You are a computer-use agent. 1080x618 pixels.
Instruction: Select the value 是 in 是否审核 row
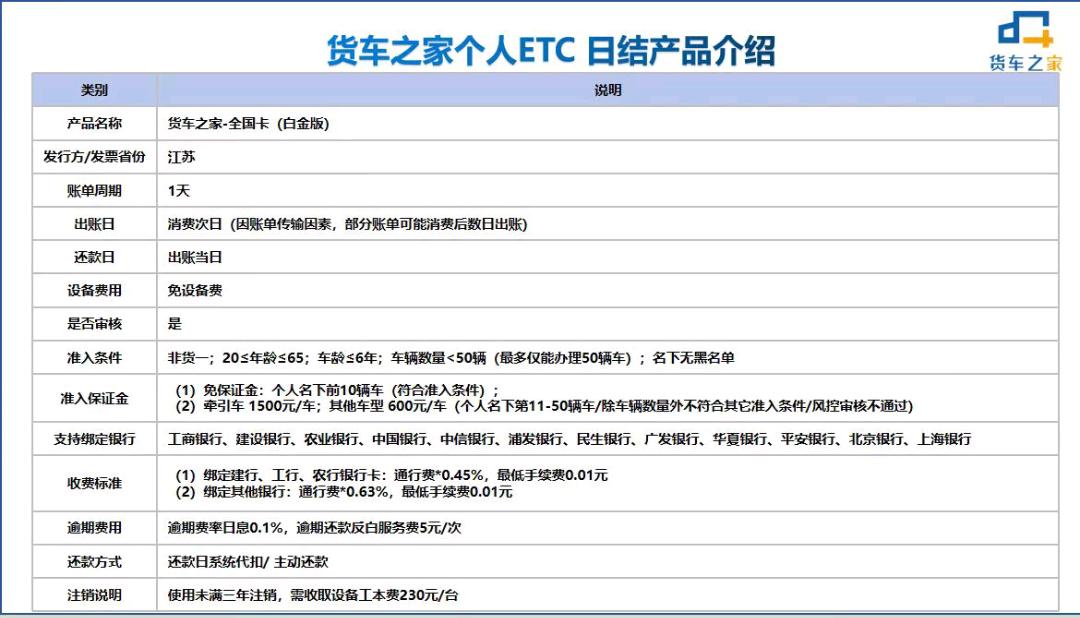click(175, 323)
